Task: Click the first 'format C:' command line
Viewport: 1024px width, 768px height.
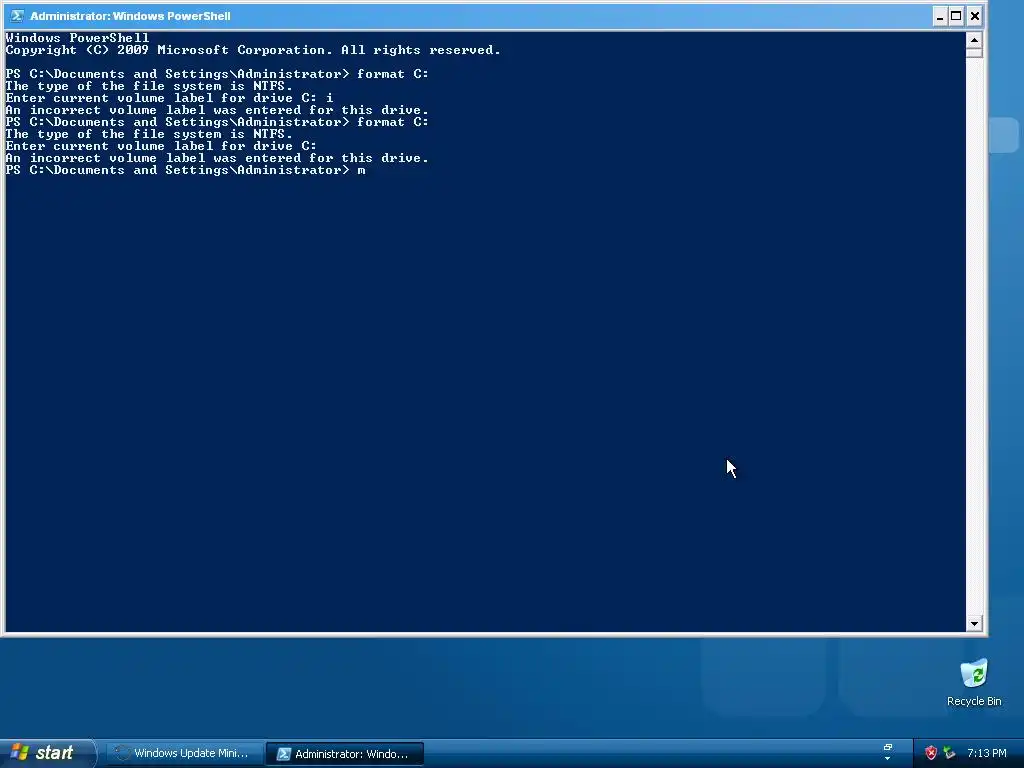Action: click(217, 74)
